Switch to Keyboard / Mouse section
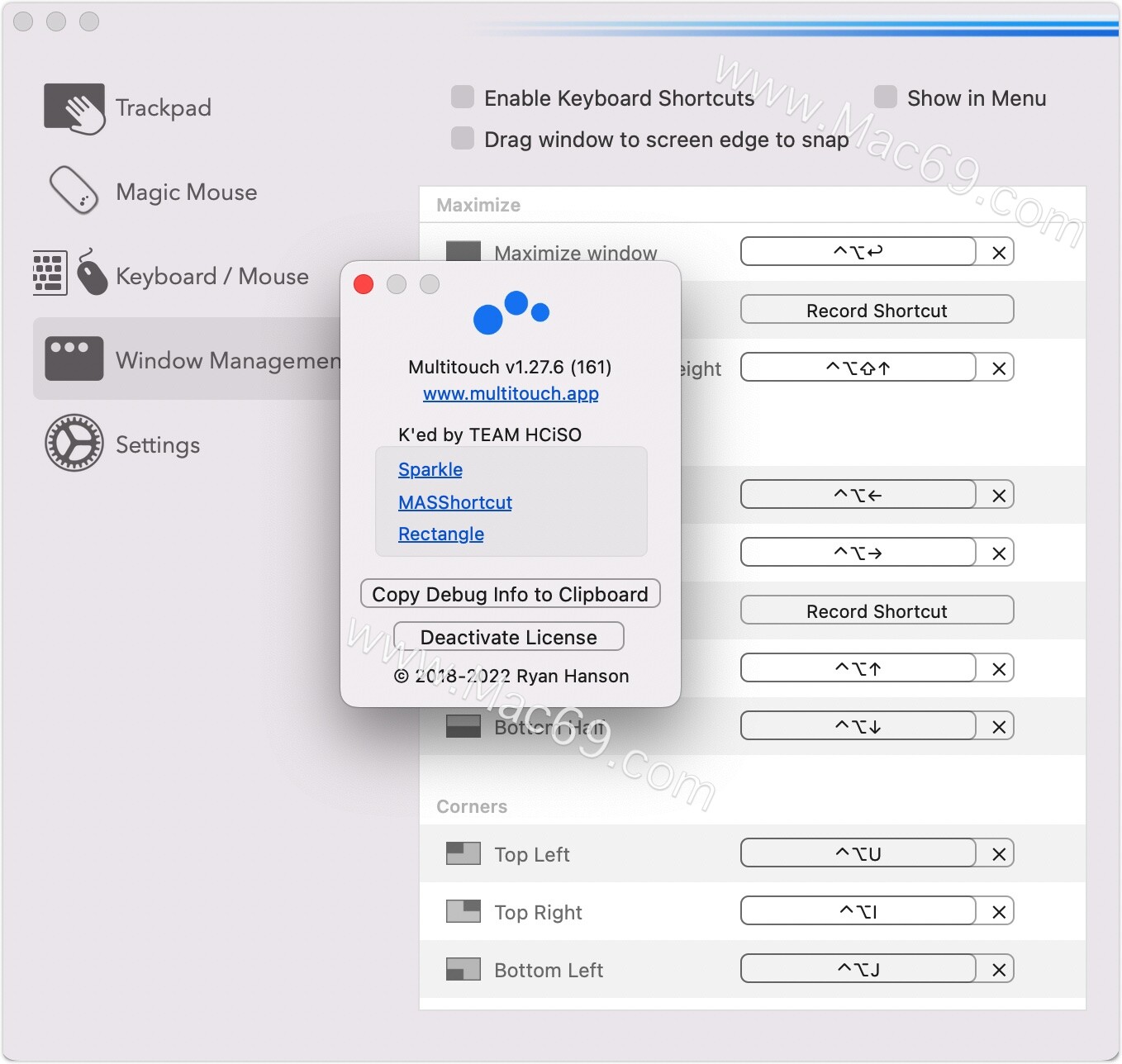 click(212, 277)
